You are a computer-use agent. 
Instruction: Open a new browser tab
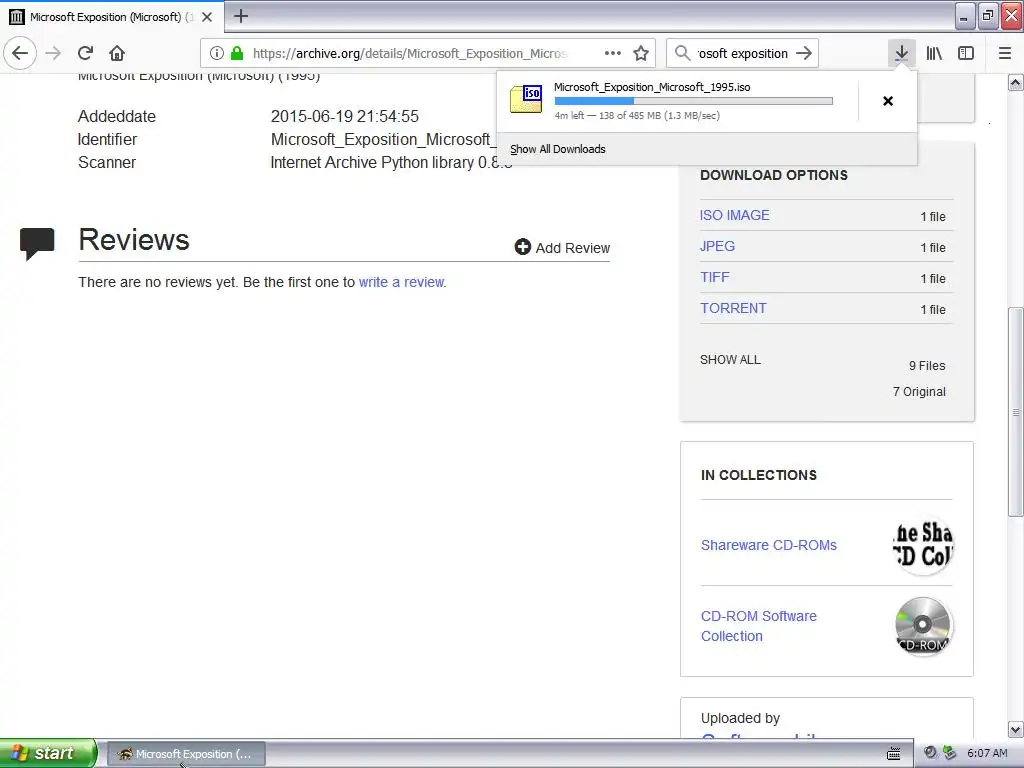coord(241,16)
